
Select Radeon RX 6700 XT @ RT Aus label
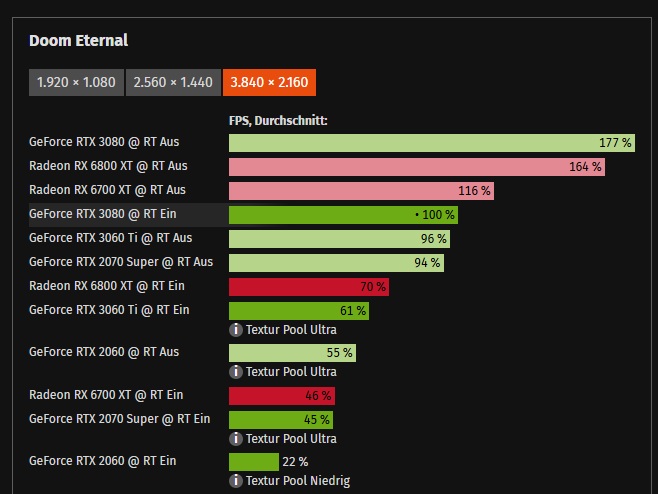(x=107, y=190)
